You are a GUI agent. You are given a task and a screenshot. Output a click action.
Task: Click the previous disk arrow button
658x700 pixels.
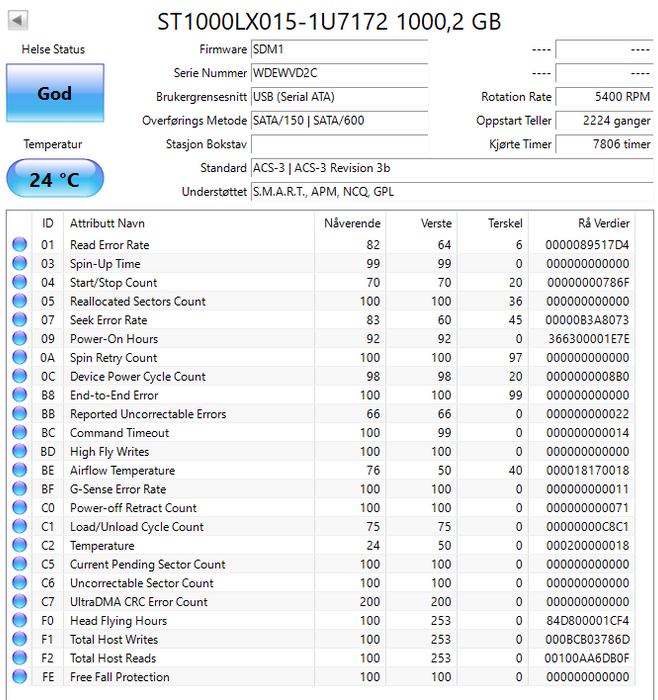18,21
